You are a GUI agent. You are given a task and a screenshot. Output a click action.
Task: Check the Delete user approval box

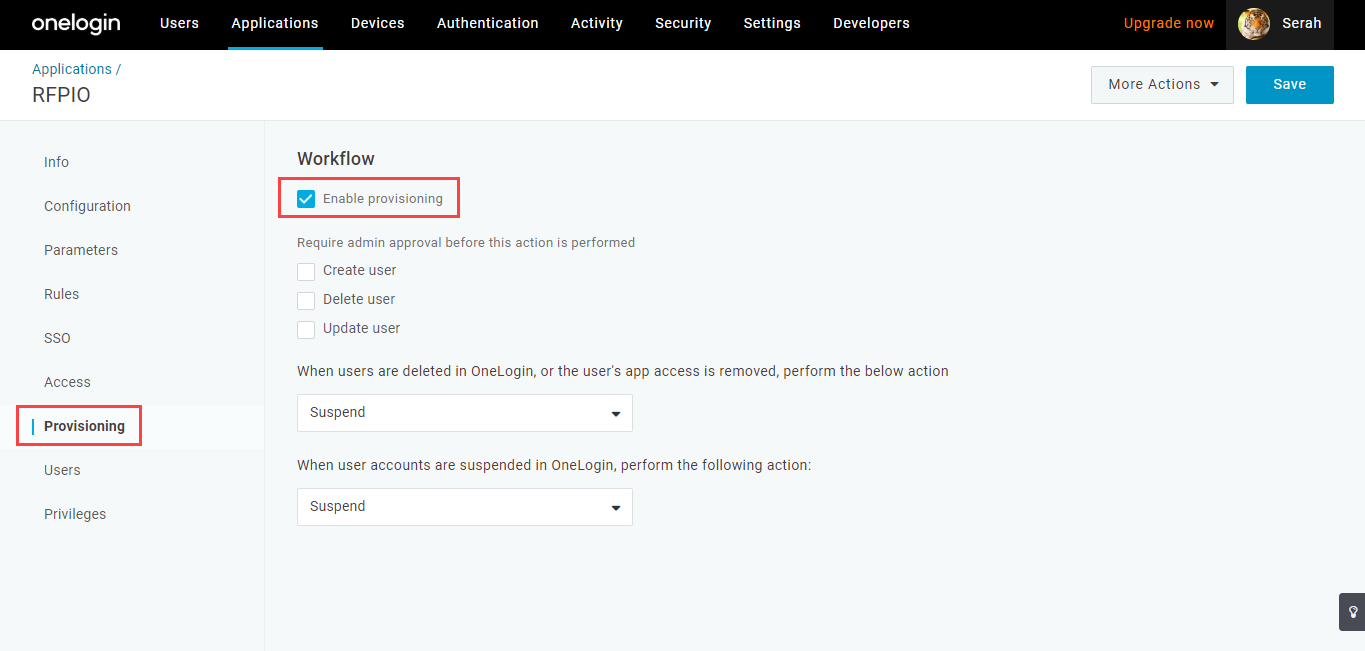(306, 300)
